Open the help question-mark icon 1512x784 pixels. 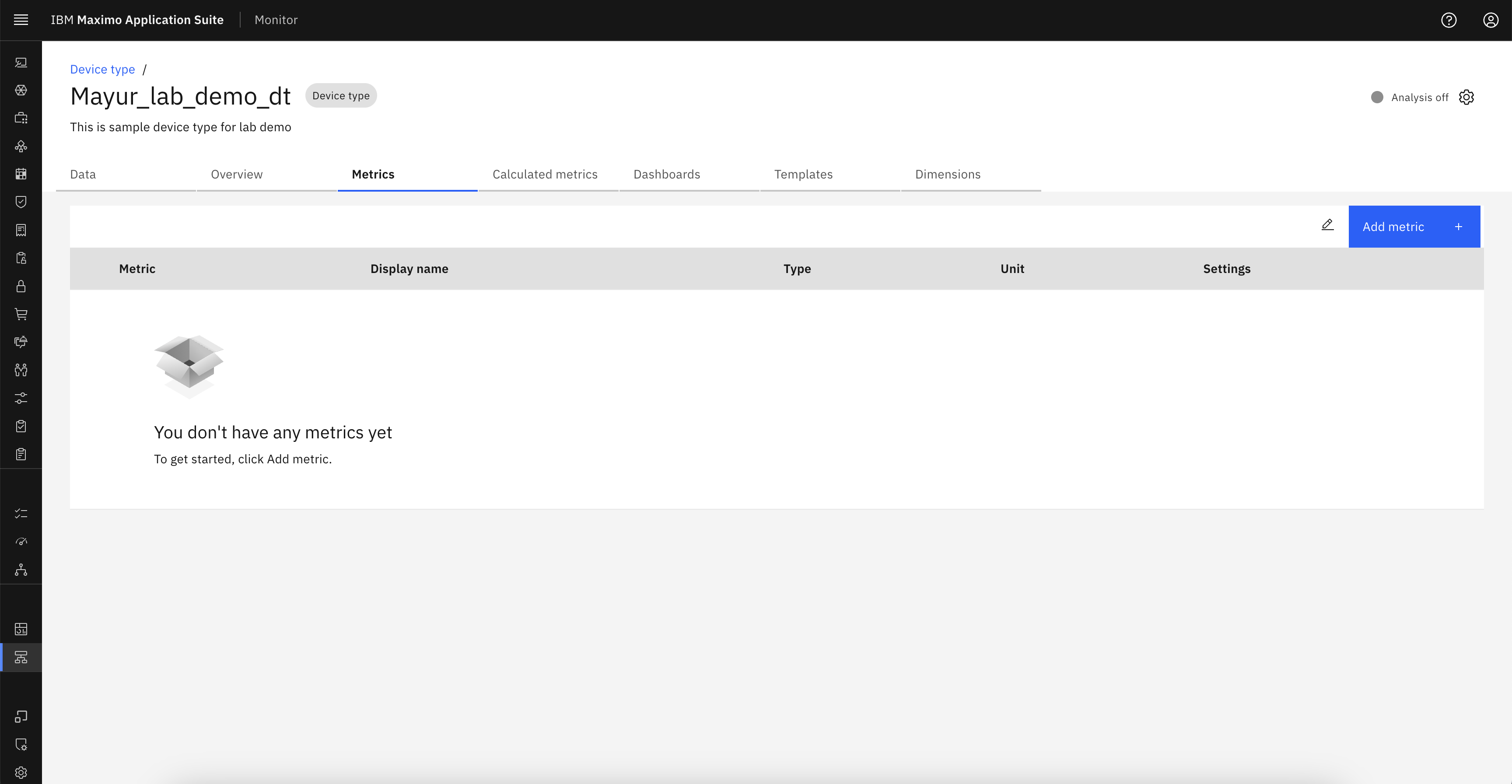(x=1449, y=20)
